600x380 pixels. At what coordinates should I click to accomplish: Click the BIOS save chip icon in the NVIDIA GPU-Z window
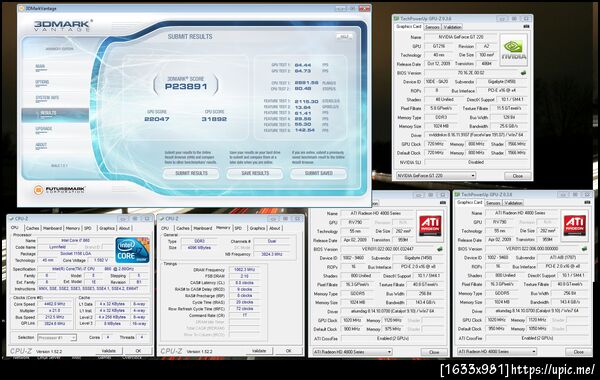coord(523,72)
